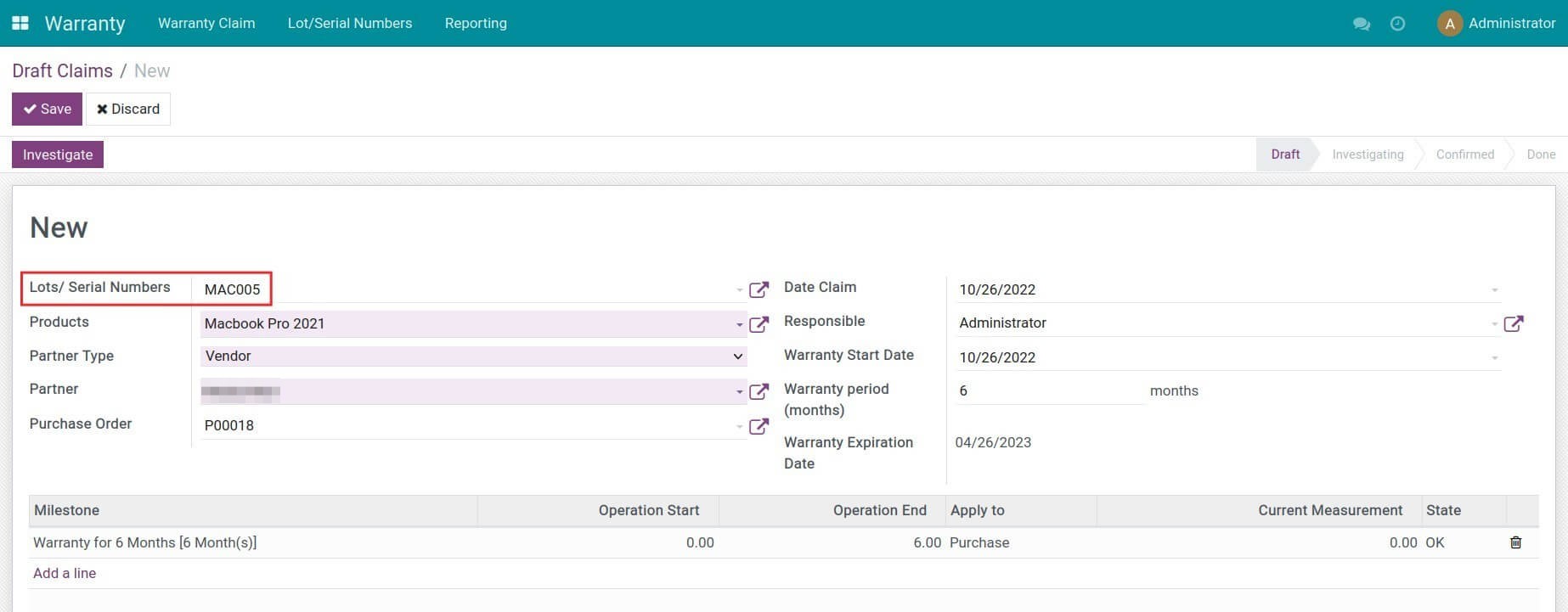Open the Lot/Serial Numbers menu

(x=349, y=23)
